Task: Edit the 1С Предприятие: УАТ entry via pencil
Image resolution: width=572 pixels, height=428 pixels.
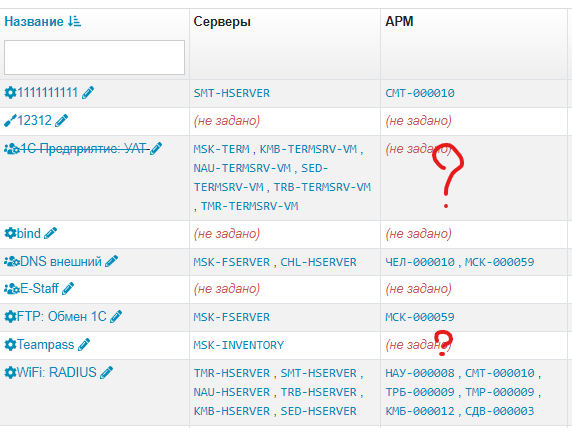Action: (156, 149)
